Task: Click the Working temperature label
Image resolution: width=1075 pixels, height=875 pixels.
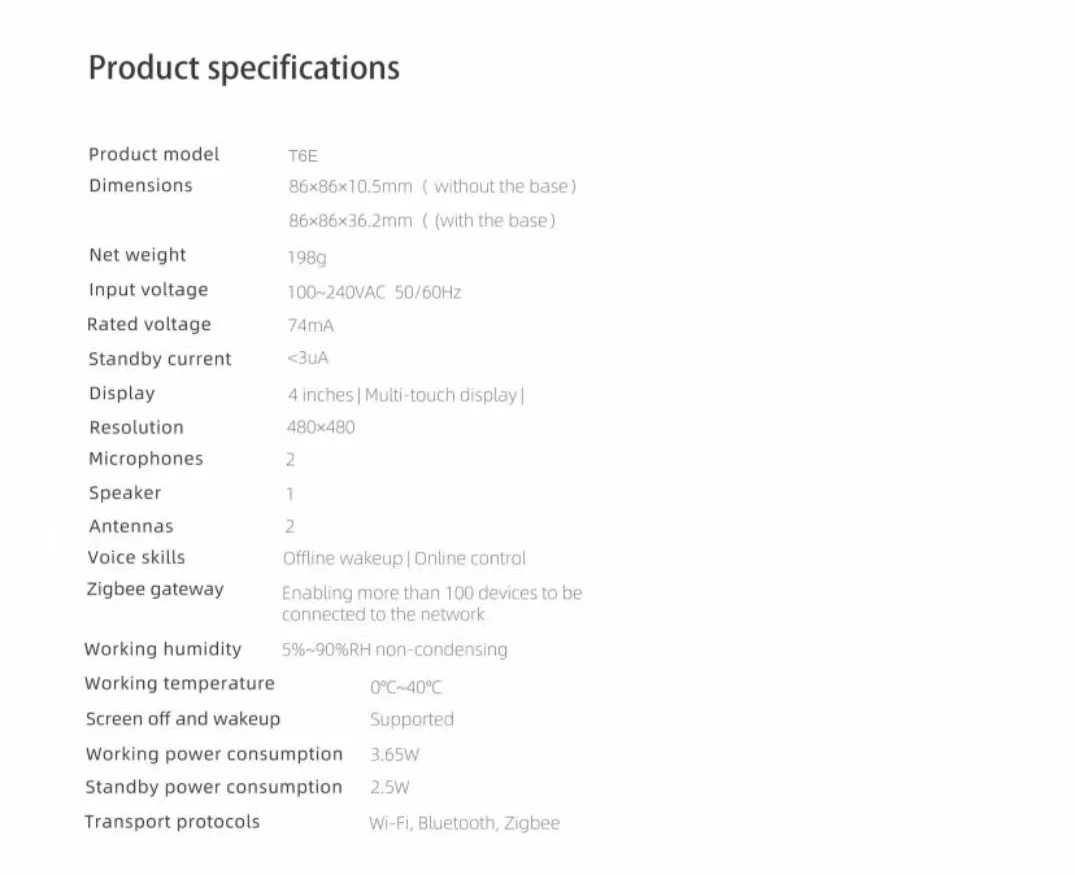Action: pyautogui.click(x=179, y=683)
